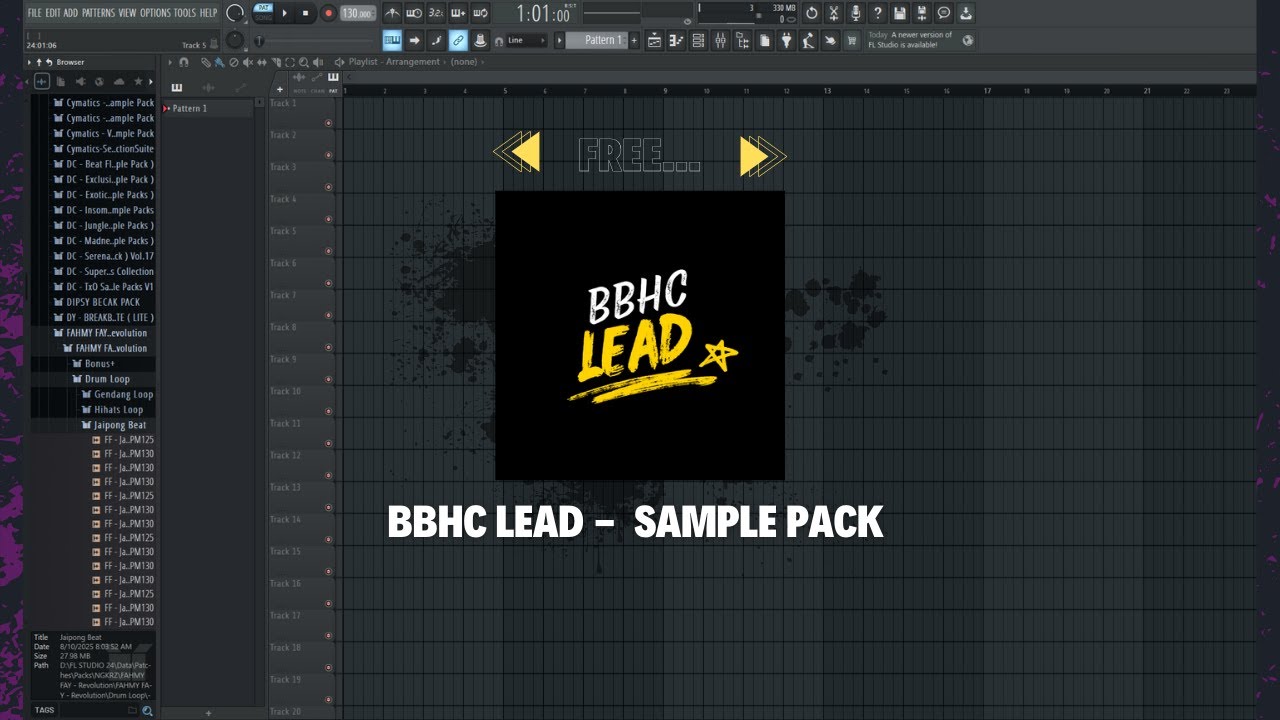This screenshot has width=1280, height=720.
Task: Open the plugin picker plug icon
Action: click(786, 40)
